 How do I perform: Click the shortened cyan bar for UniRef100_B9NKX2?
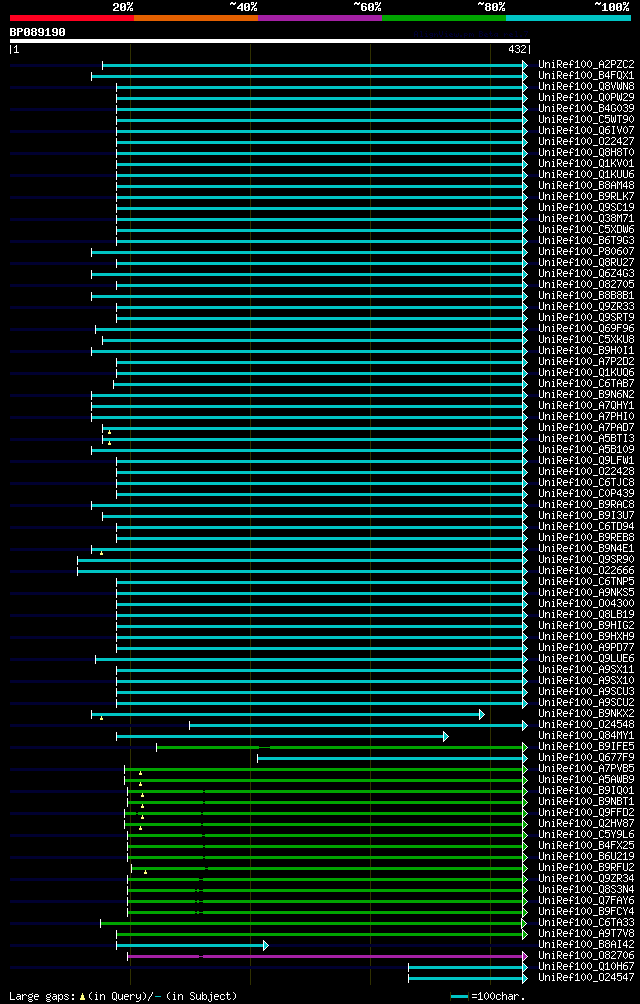point(288,714)
